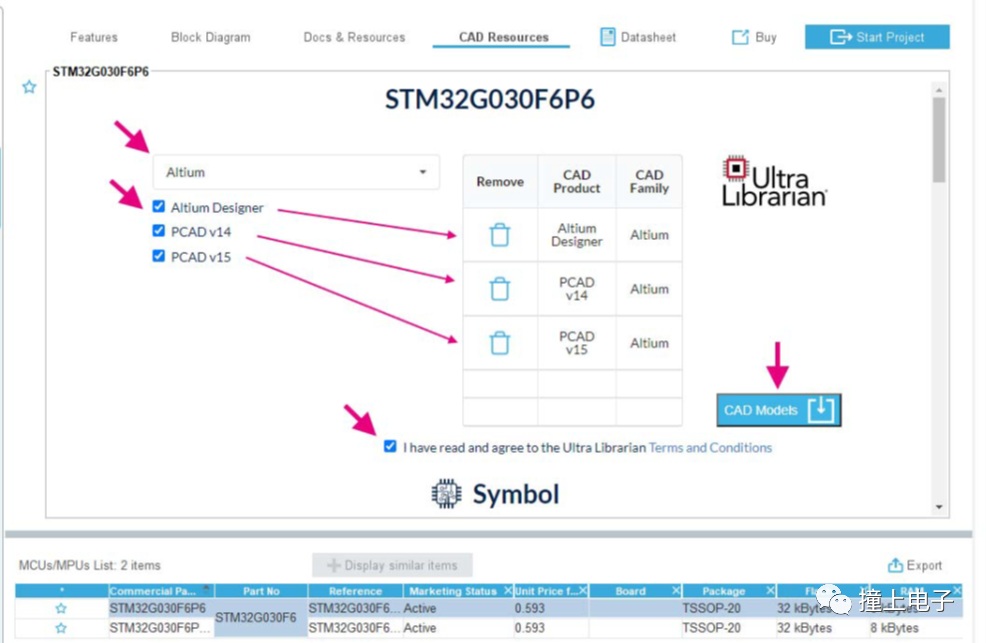
Task: Click the Export icon above MCU list
Action: click(x=895, y=565)
